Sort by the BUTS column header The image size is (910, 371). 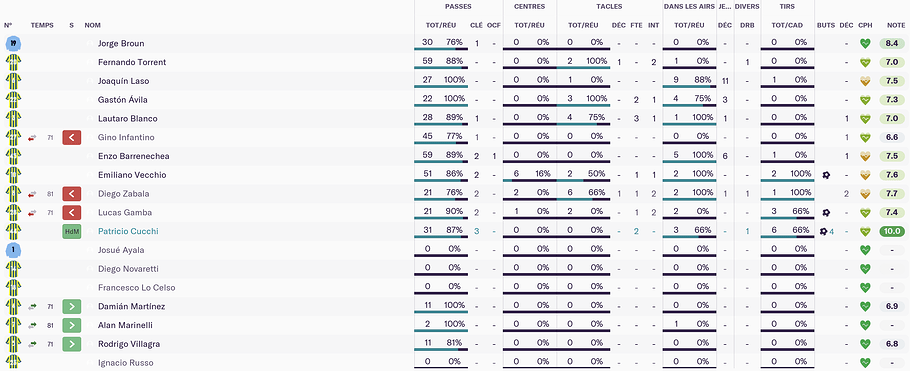pyautogui.click(x=825, y=25)
